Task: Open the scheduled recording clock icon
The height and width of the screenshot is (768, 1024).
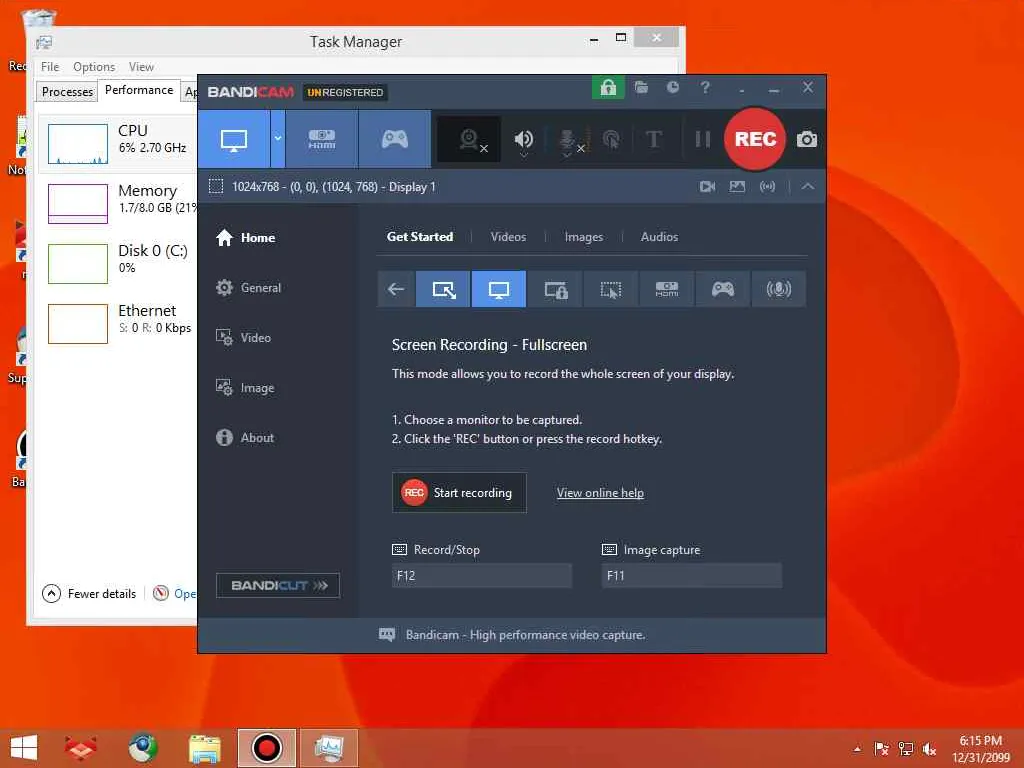Action: (673, 88)
